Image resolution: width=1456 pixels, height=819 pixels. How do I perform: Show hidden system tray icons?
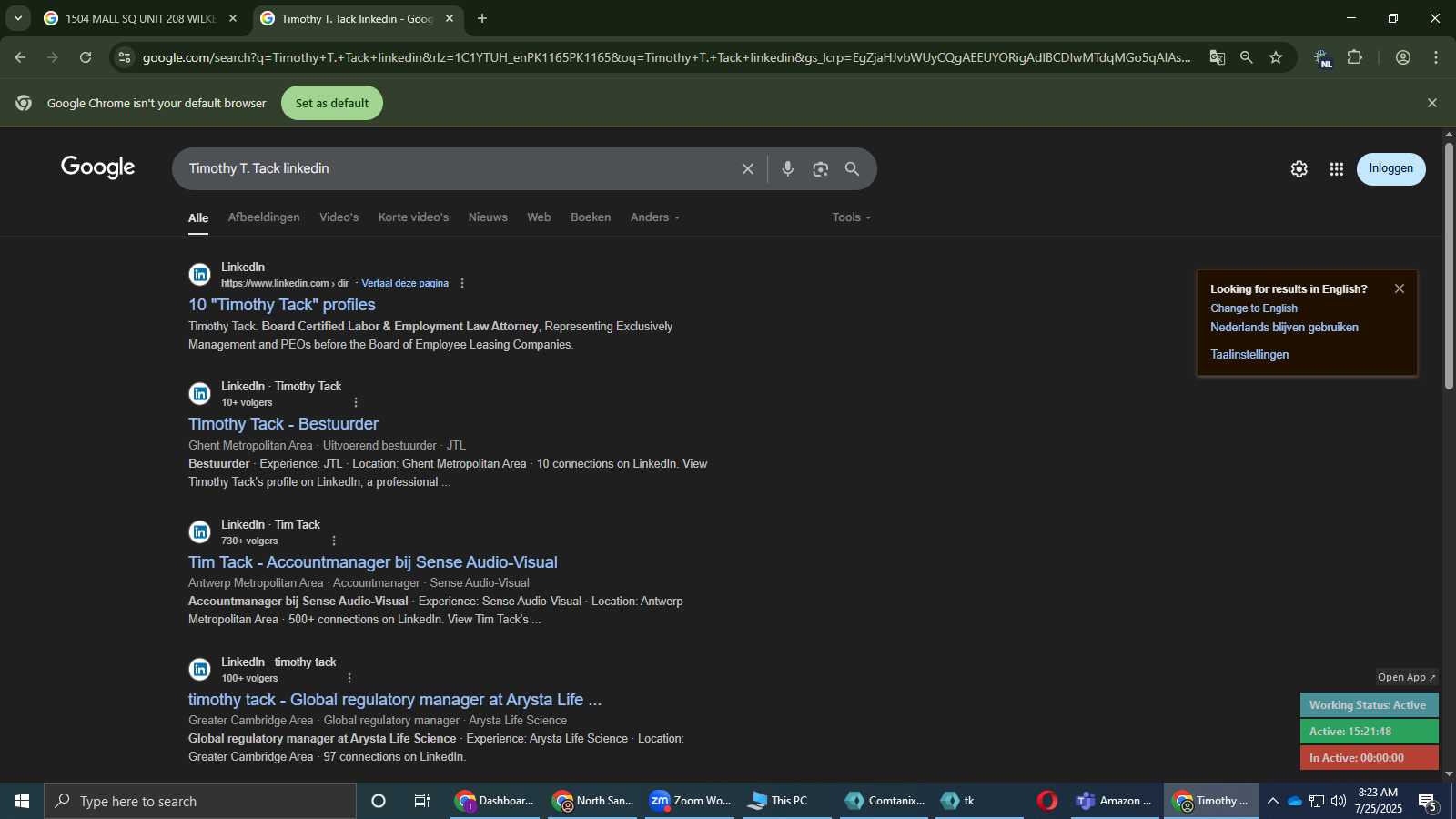tap(1273, 801)
